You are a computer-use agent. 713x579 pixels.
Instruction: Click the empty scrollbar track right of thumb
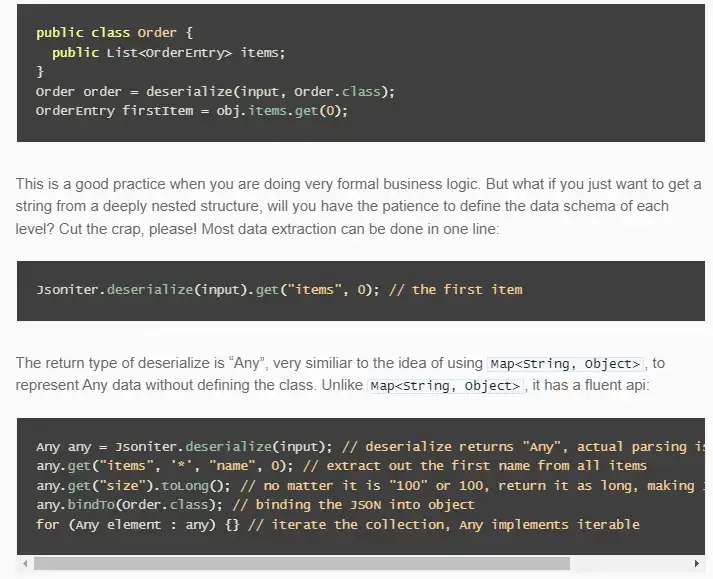coord(628,564)
